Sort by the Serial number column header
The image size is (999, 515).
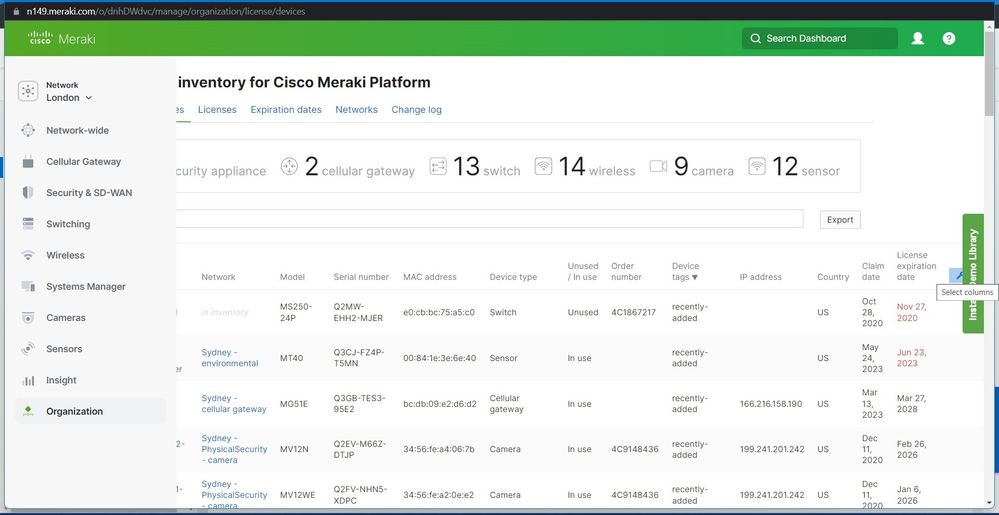tap(361, 277)
